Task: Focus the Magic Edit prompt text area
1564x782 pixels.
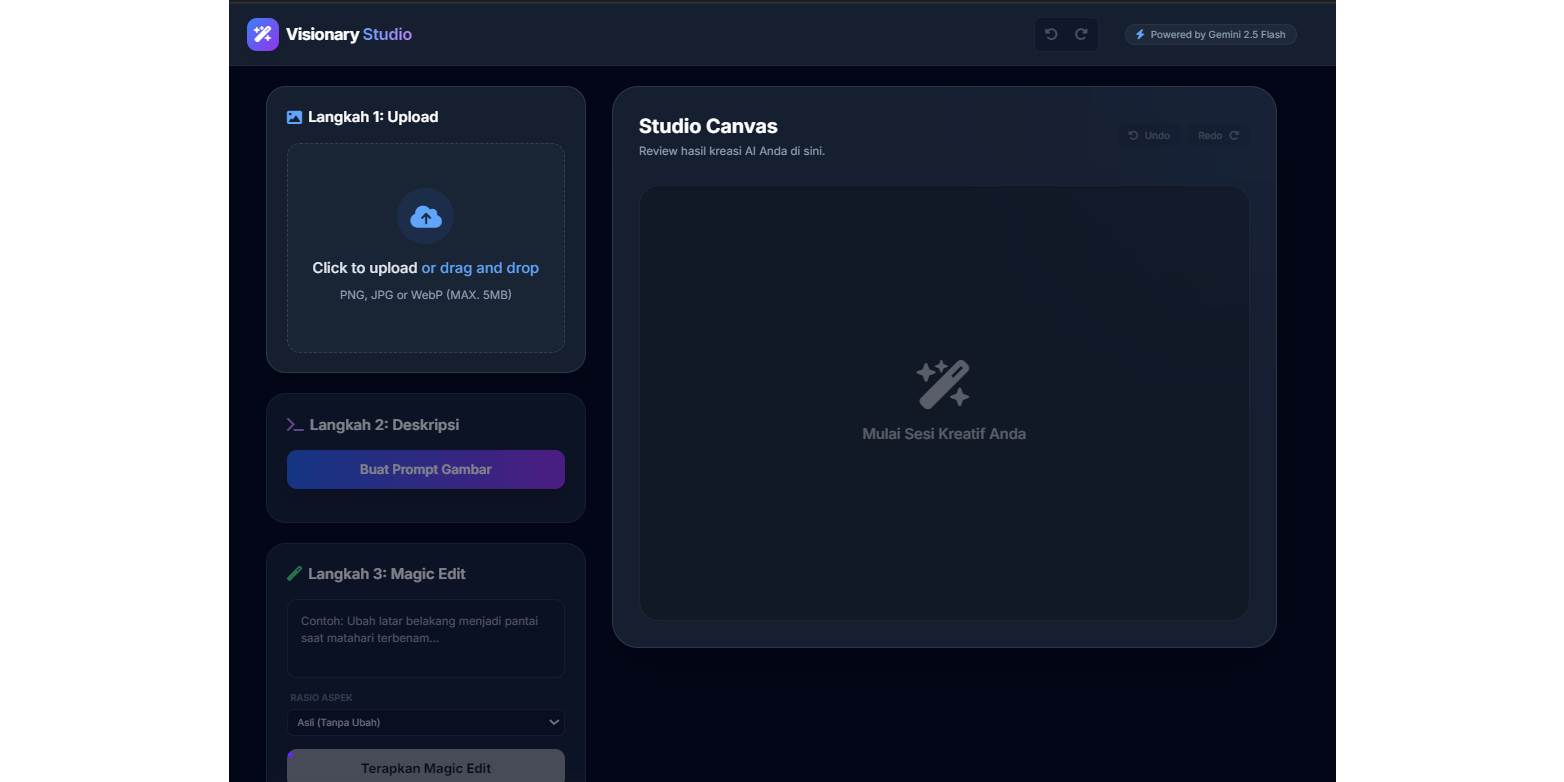Action: (x=426, y=638)
